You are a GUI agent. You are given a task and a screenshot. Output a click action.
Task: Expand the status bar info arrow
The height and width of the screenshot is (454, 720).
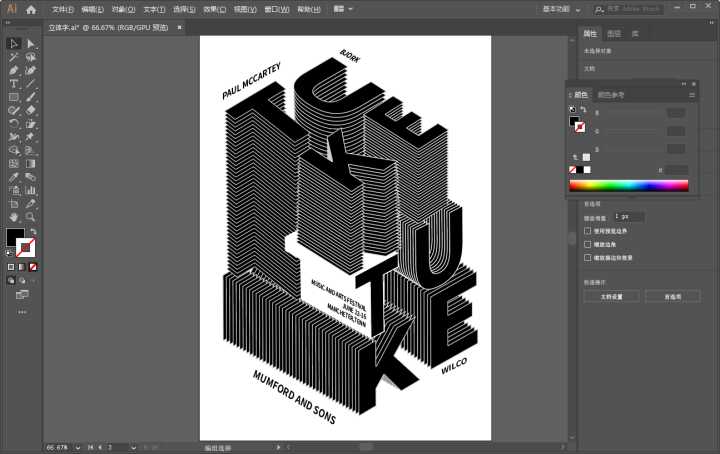coord(278,447)
